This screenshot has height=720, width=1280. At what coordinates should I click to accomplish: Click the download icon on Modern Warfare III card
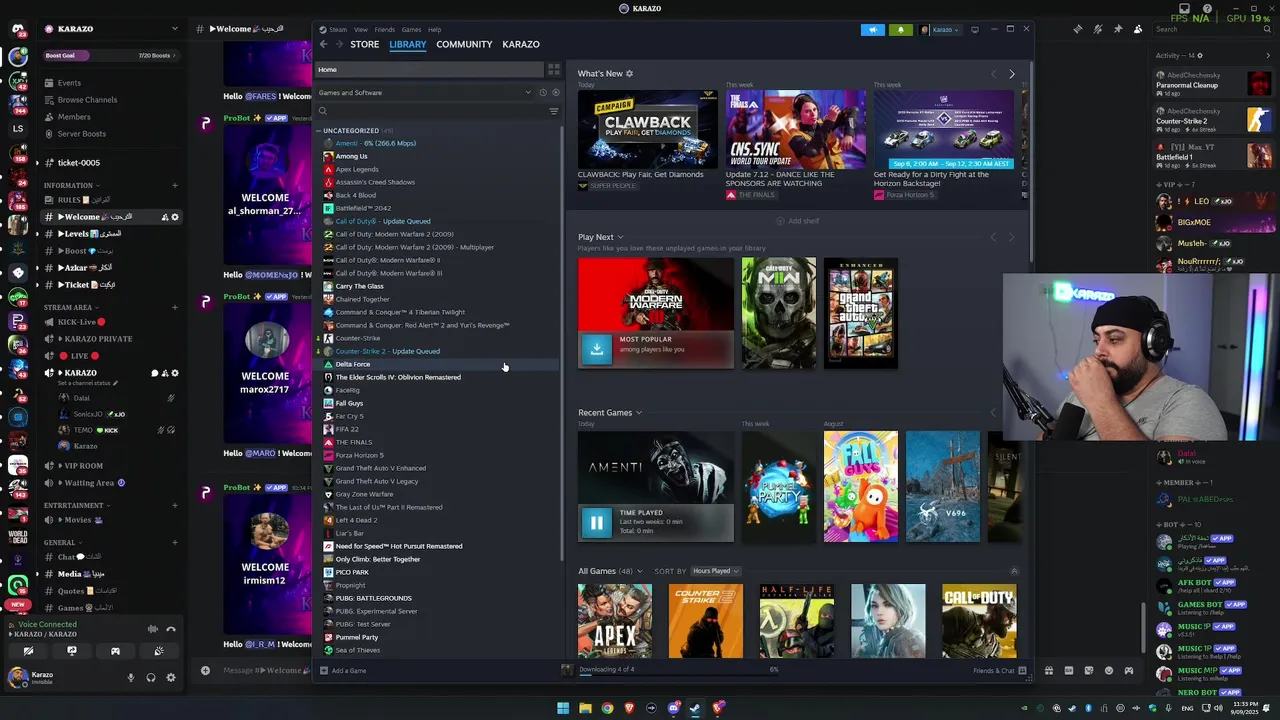point(596,348)
